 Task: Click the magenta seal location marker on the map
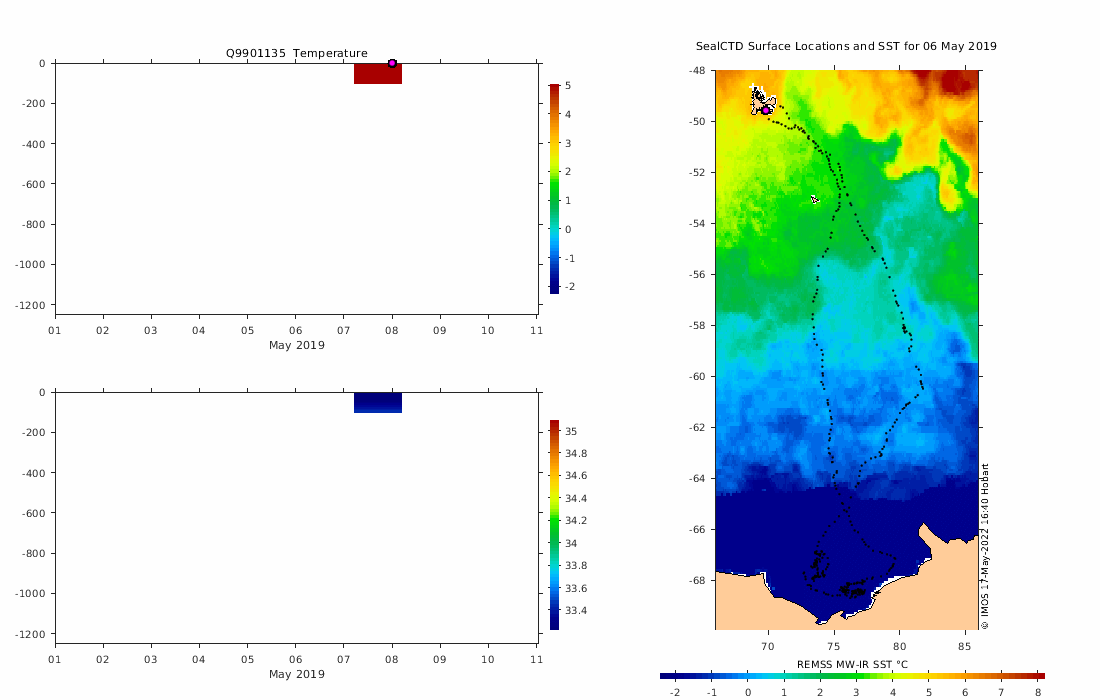[x=766, y=110]
